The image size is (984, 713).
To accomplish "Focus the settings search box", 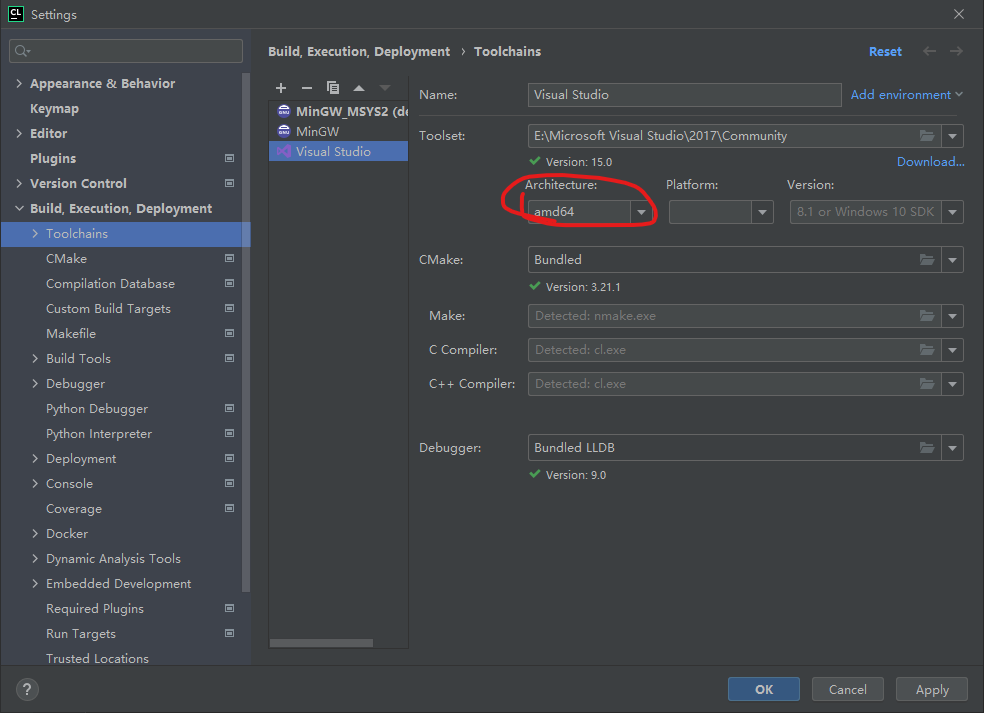I will pyautogui.click(x=126, y=51).
